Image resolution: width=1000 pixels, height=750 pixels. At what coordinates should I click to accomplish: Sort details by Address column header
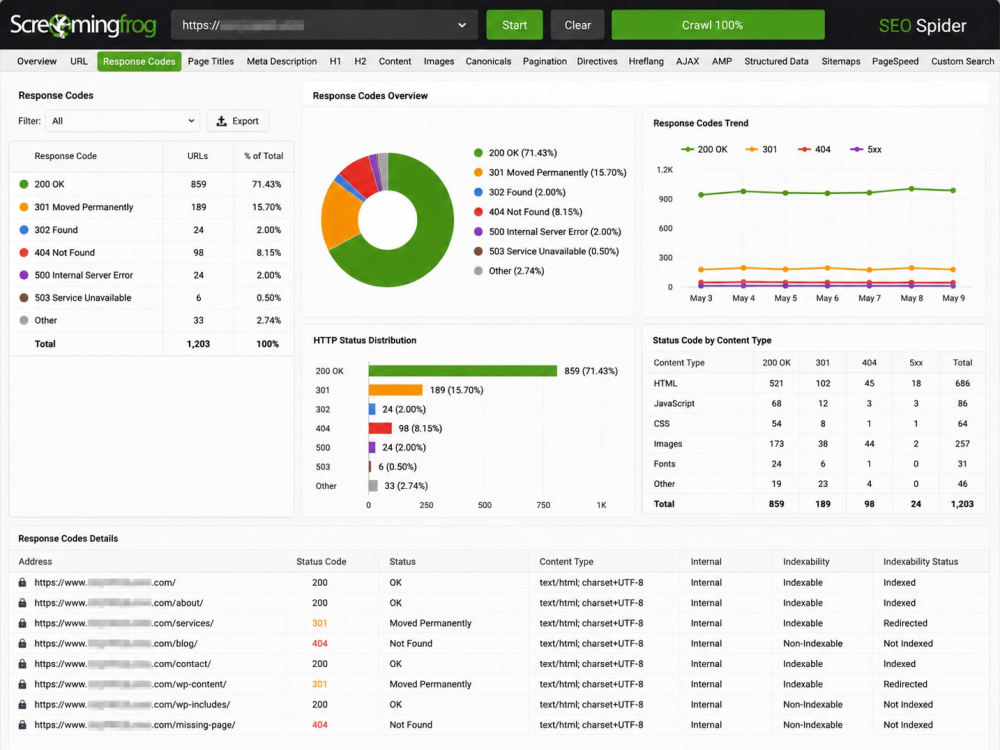pos(35,562)
